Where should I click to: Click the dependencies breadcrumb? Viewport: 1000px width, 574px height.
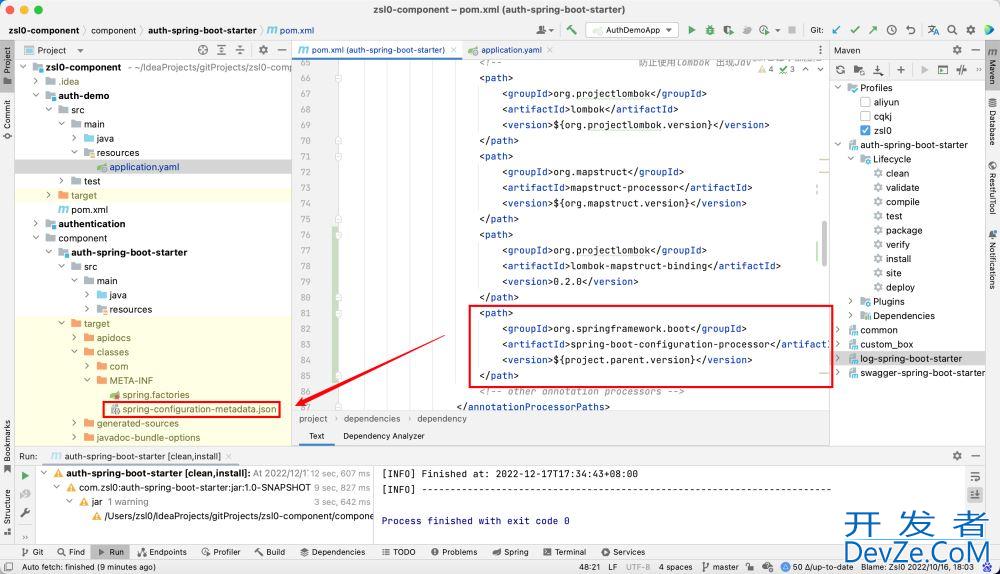click(x=372, y=418)
